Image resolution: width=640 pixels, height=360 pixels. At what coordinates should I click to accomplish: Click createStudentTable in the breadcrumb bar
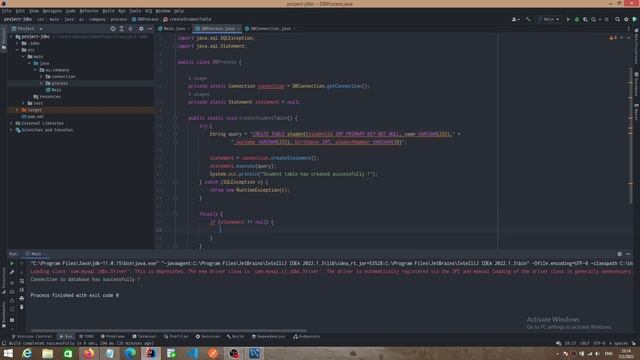point(187,19)
